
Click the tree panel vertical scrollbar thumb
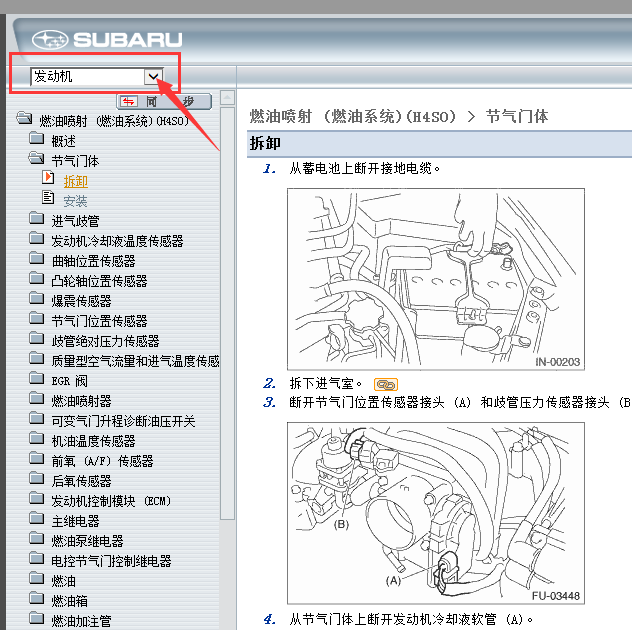pyautogui.click(x=227, y=313)
